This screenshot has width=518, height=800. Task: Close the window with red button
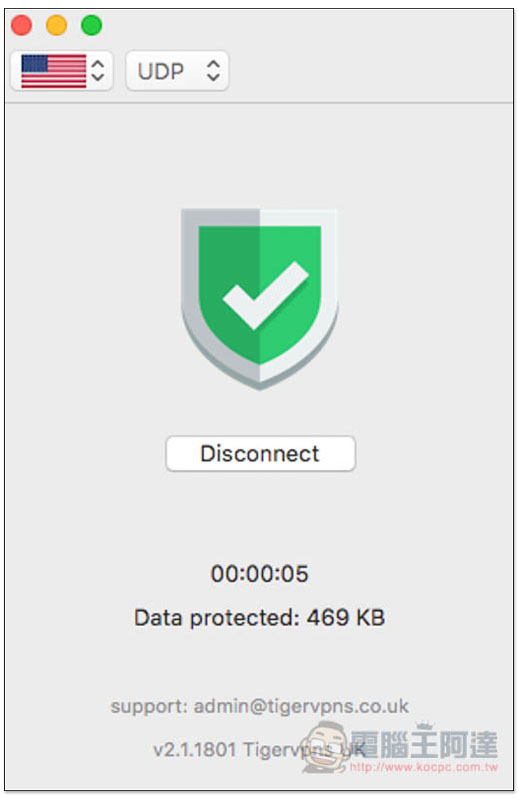[21, 25]
